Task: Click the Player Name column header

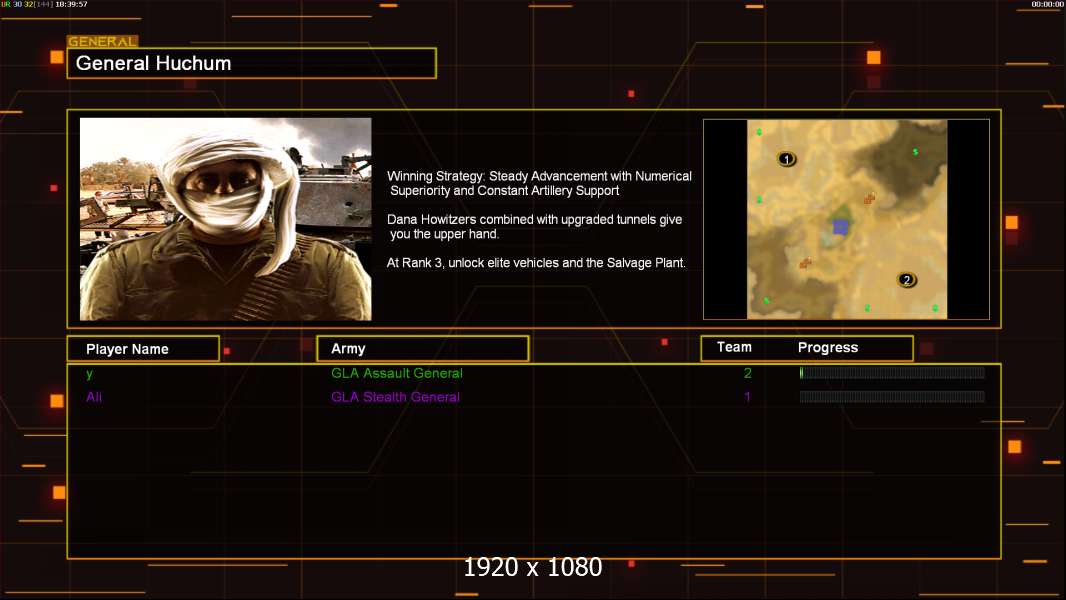Action: (143, 349)
